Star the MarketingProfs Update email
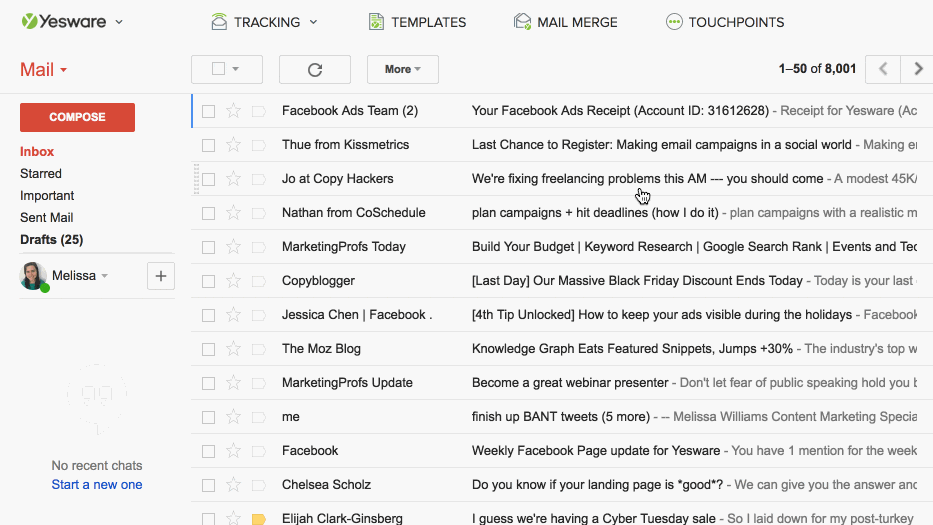 click(x=233, y=382)
